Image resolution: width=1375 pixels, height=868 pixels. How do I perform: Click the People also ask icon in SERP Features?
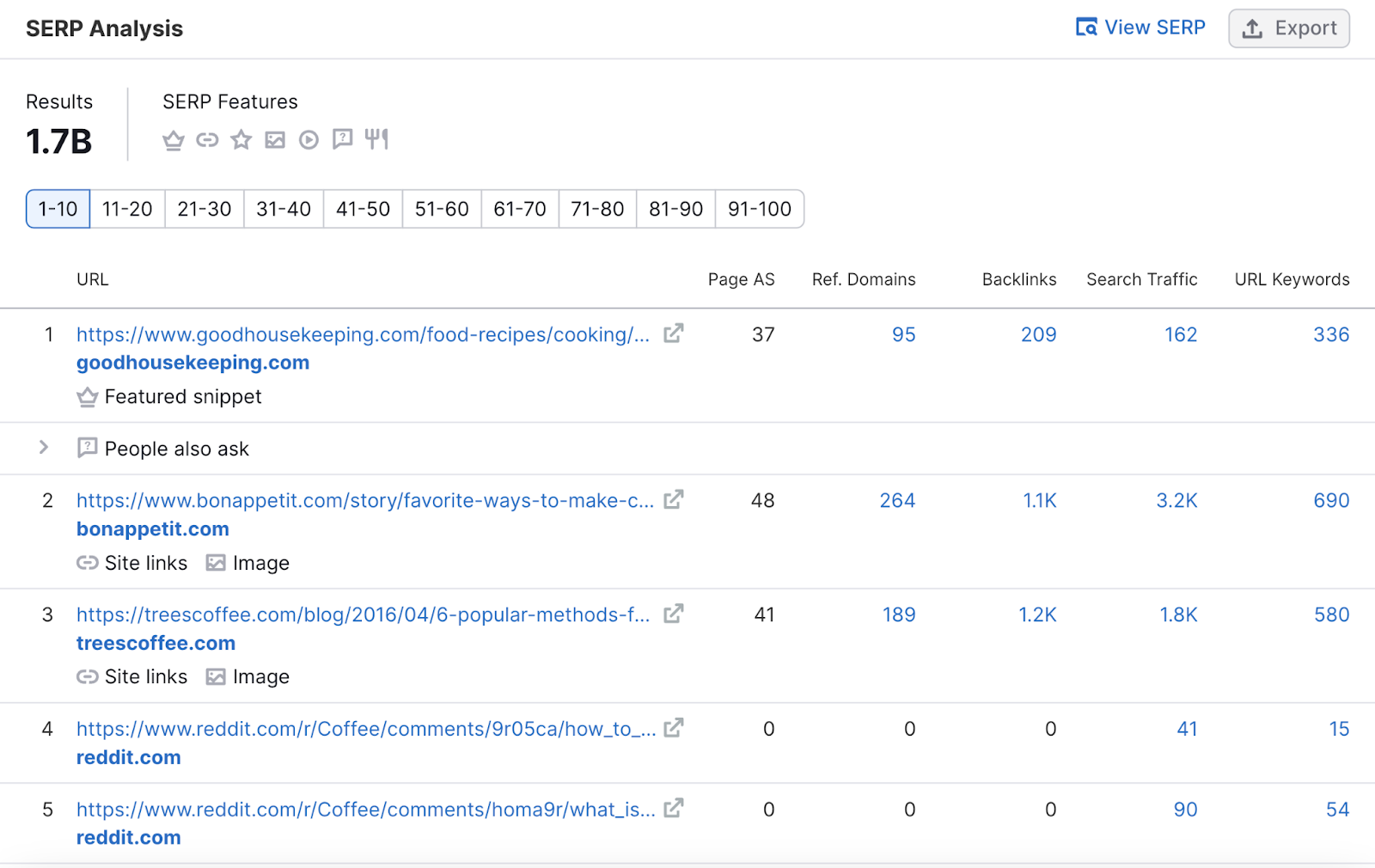click(342, 139)
